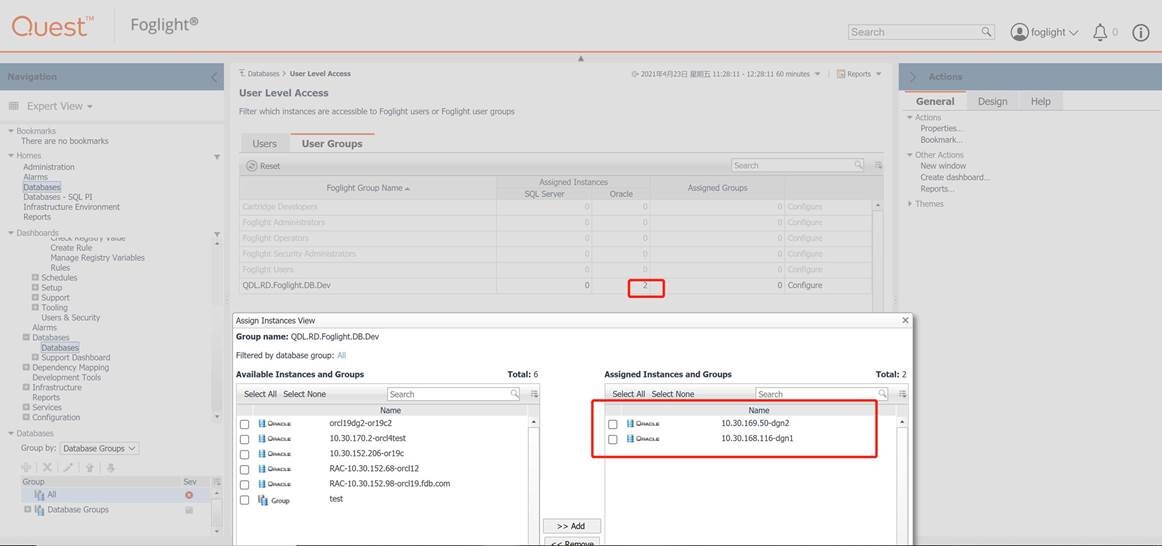The image size is (1162, 546).
Task: Click the delete X icon under Databases
Action: pyautogui.click(x=47, y=467)
